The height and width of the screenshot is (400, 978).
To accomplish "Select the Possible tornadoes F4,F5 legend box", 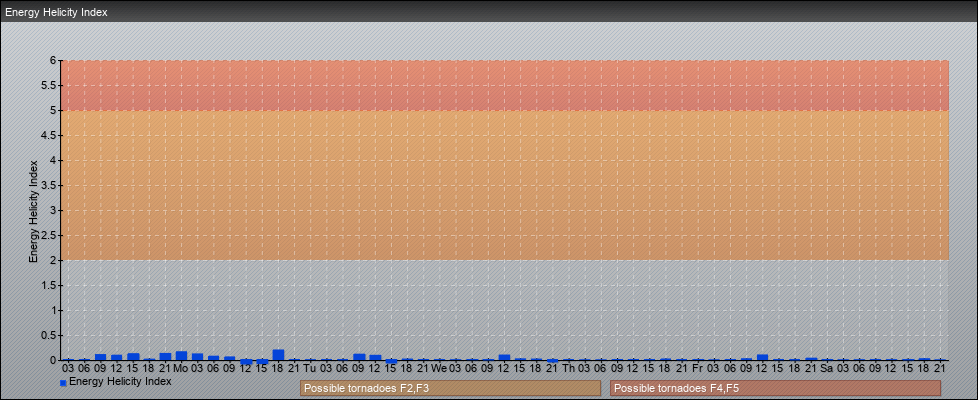I will point(775,388).
